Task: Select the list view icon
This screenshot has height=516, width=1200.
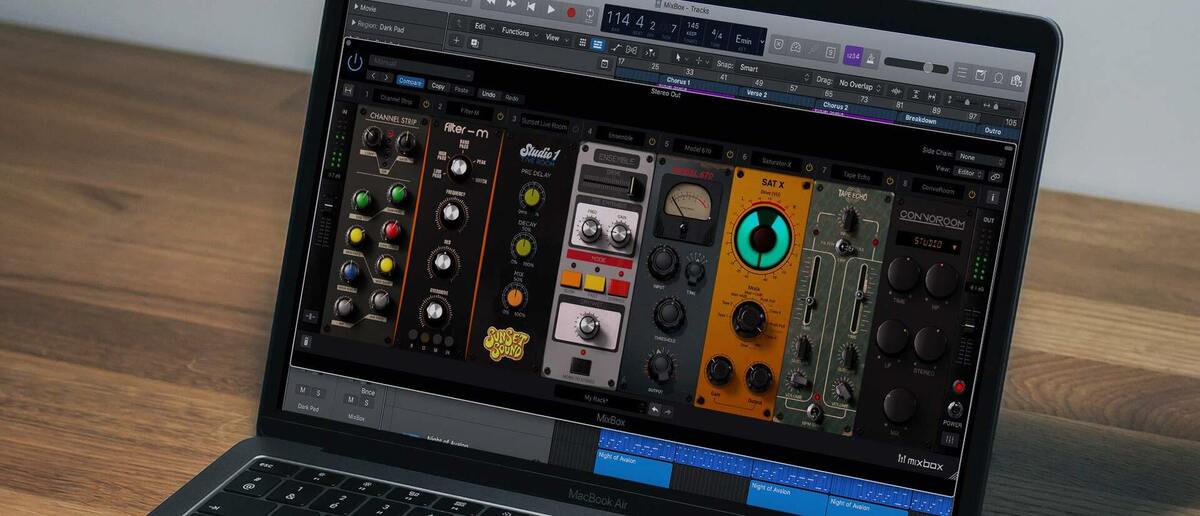Action: click(597, 44)
